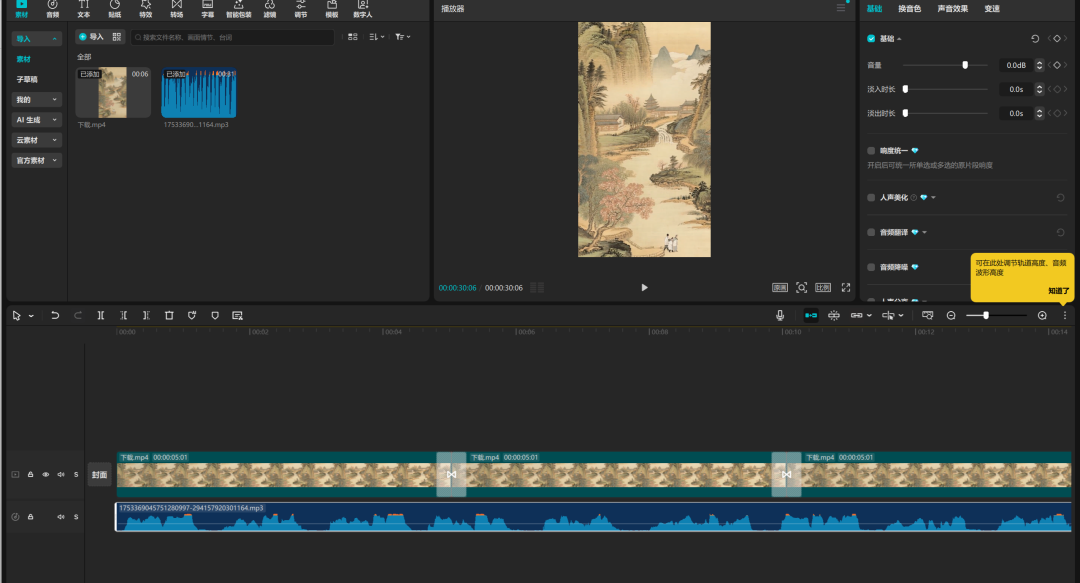This screenshot has width=1080, height=583.
Task: Click the 封面 cover button
Action: [x=99, y=475]
